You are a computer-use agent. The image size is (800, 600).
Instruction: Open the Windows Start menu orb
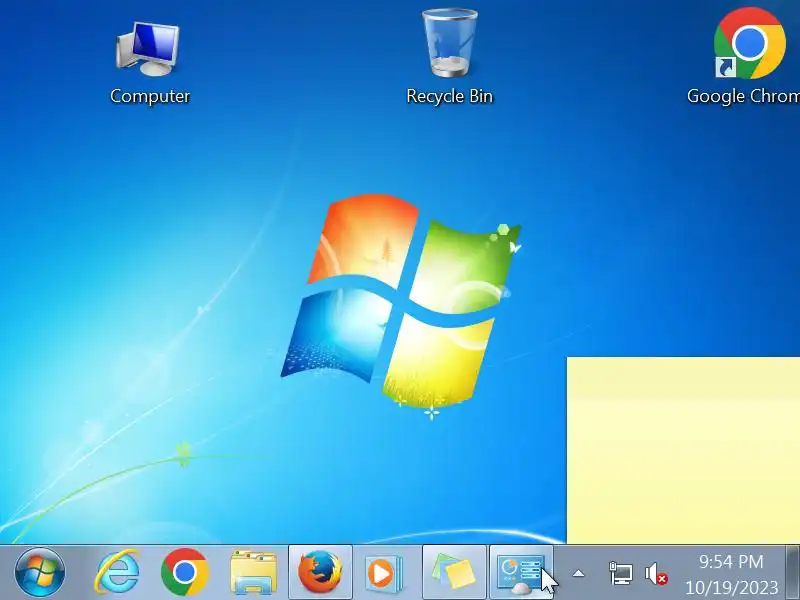(40, 572)
